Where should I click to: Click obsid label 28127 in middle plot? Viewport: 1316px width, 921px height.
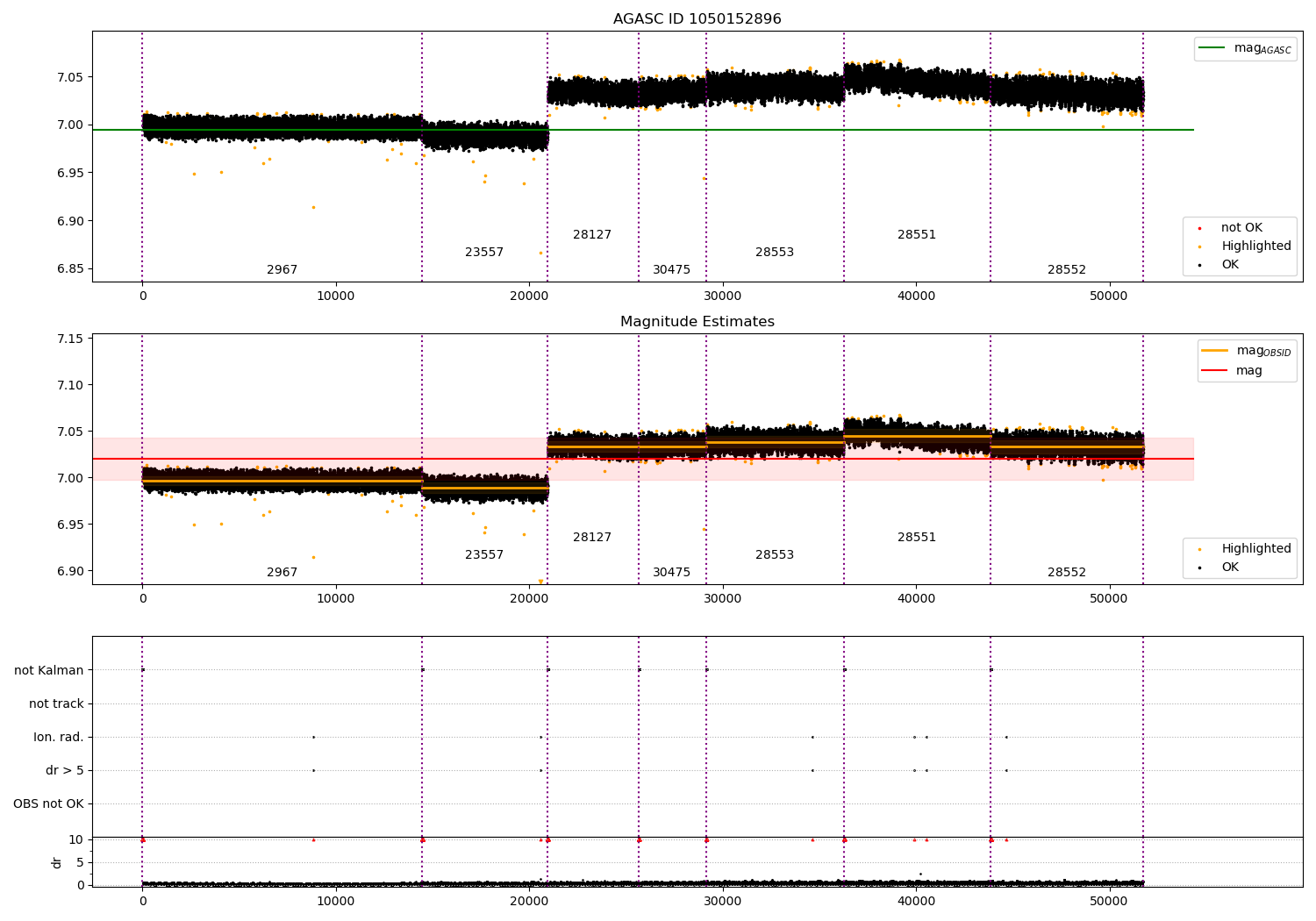pos(592,538)
